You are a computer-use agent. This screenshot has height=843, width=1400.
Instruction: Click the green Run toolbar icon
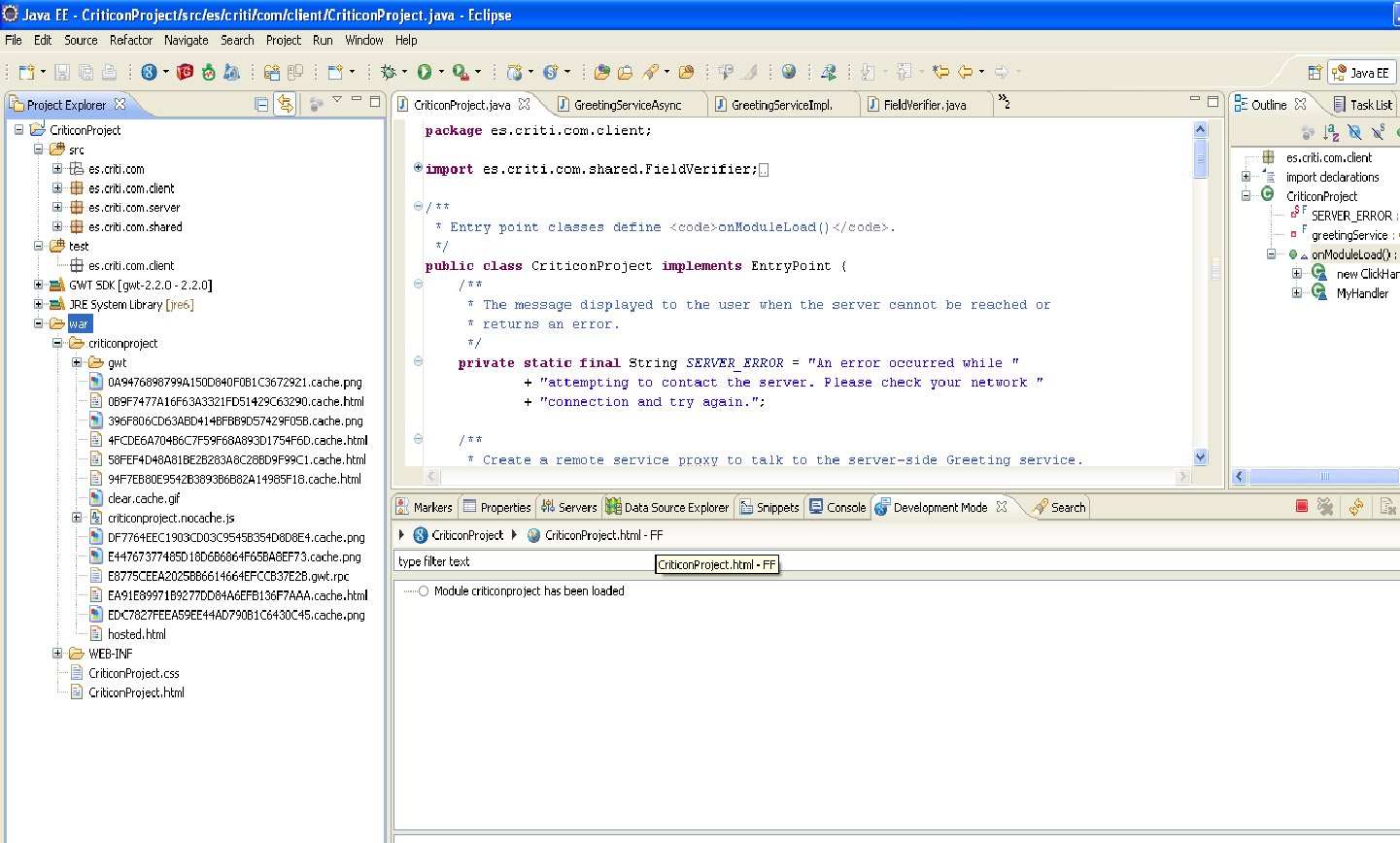pos(425,72)
